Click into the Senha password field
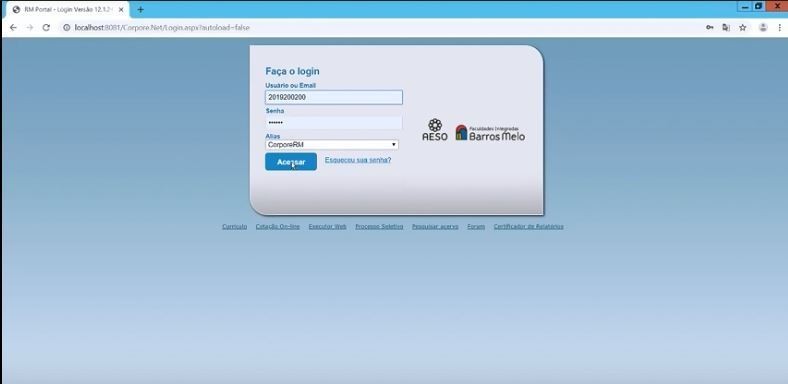 [x=334, y=123]
